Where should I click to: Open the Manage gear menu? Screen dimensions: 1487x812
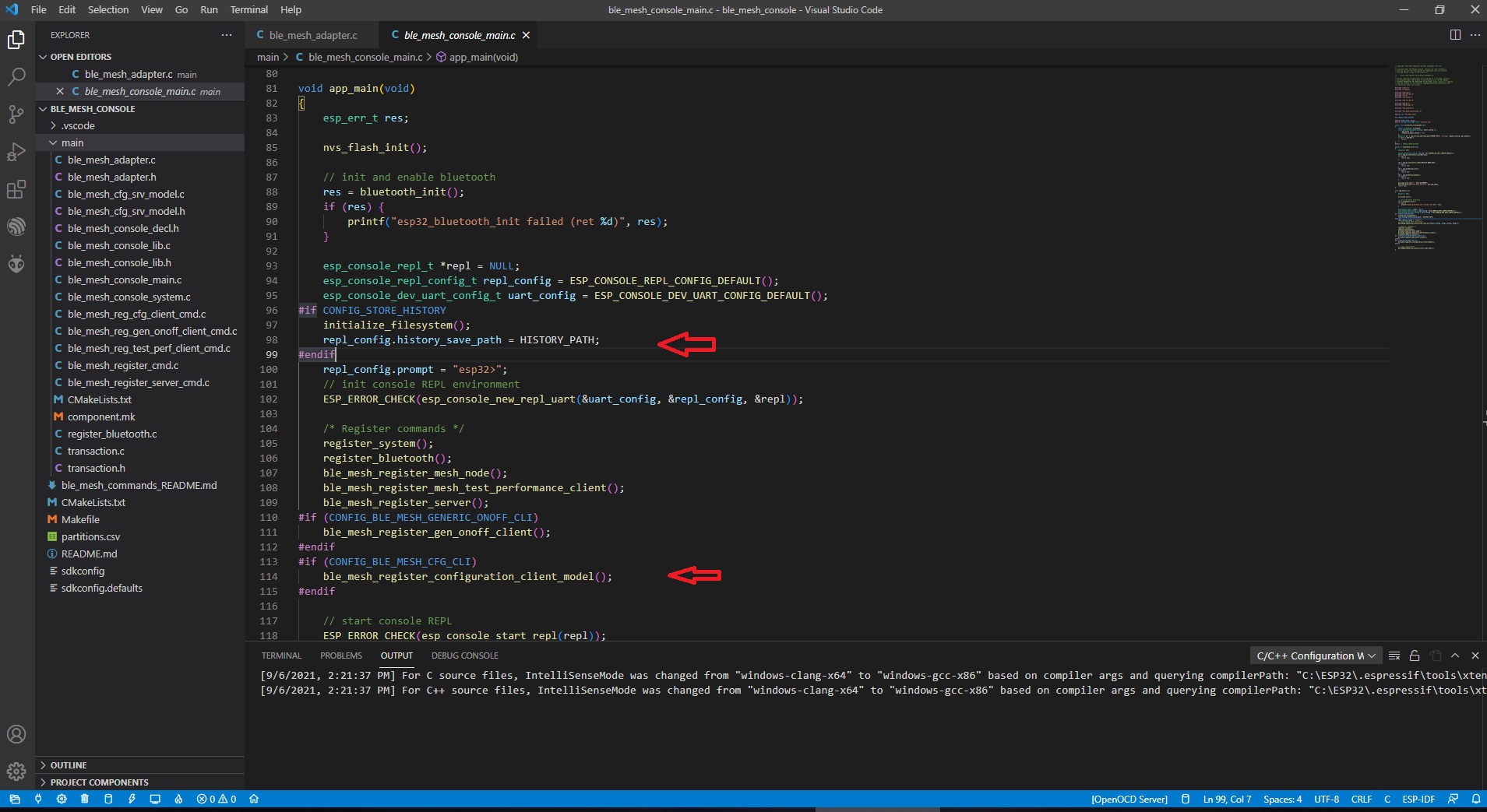16,772
